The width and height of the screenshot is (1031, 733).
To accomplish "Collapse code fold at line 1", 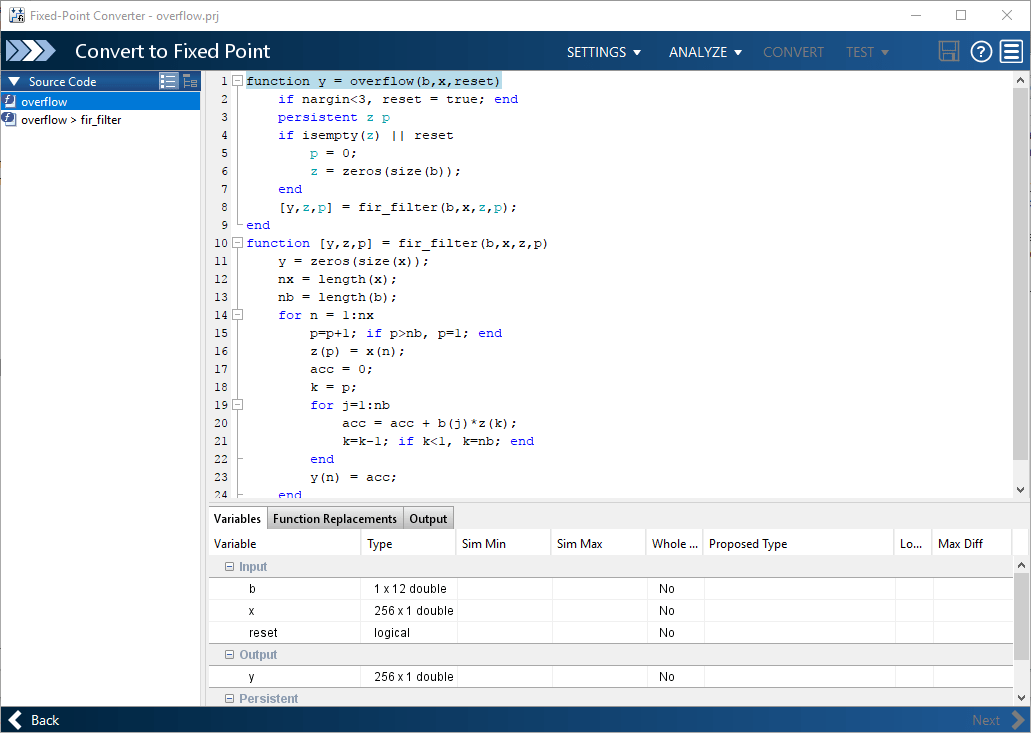I will tap(238, 81).
